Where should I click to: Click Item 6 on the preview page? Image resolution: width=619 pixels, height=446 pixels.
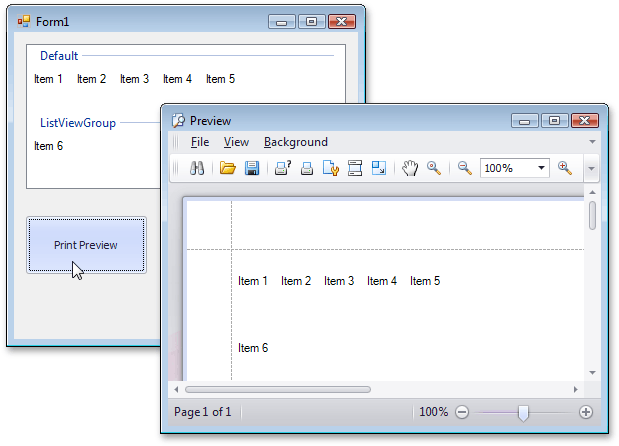coord(253,348)
